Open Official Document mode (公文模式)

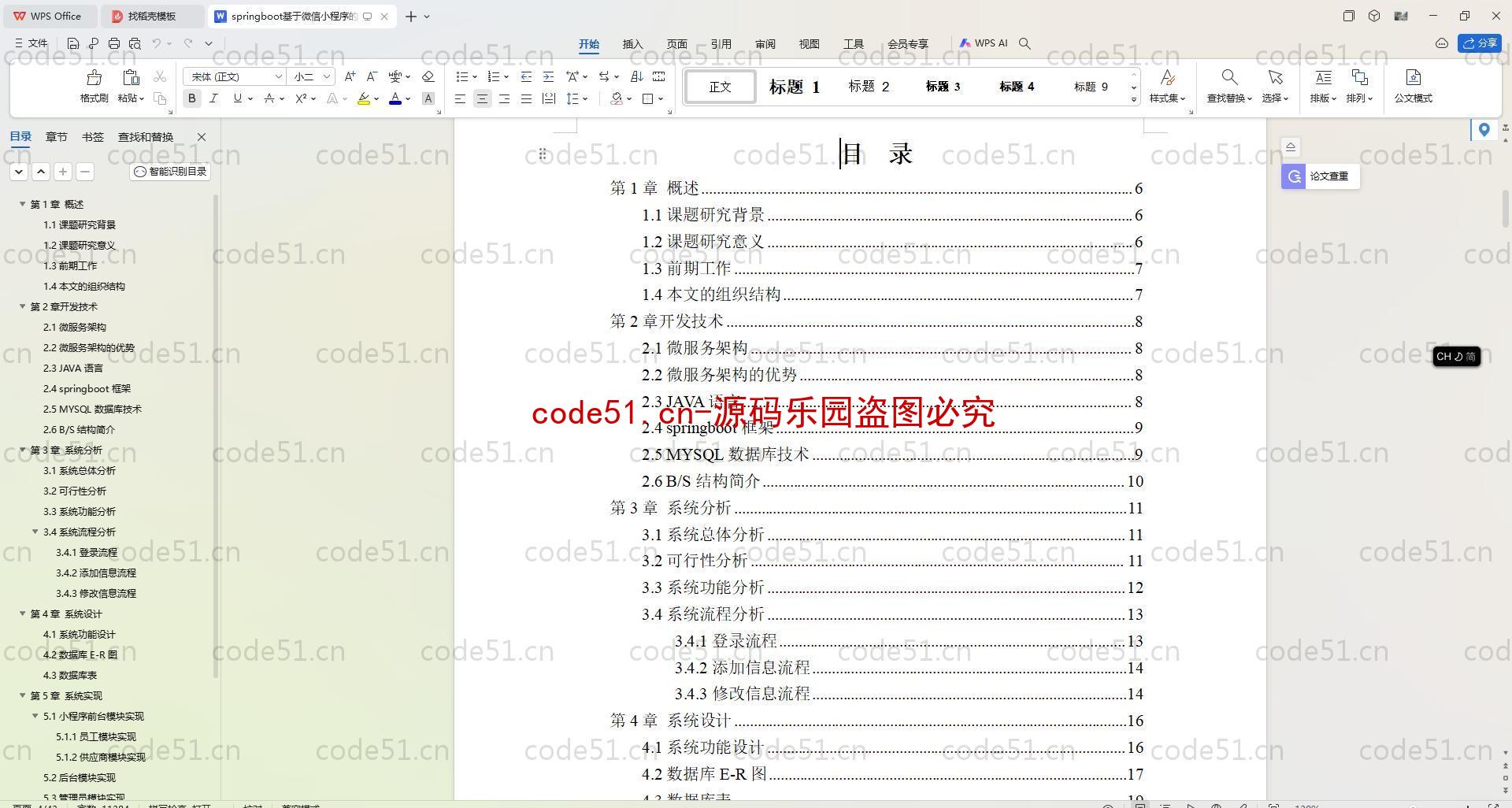tap(1413, 86)
